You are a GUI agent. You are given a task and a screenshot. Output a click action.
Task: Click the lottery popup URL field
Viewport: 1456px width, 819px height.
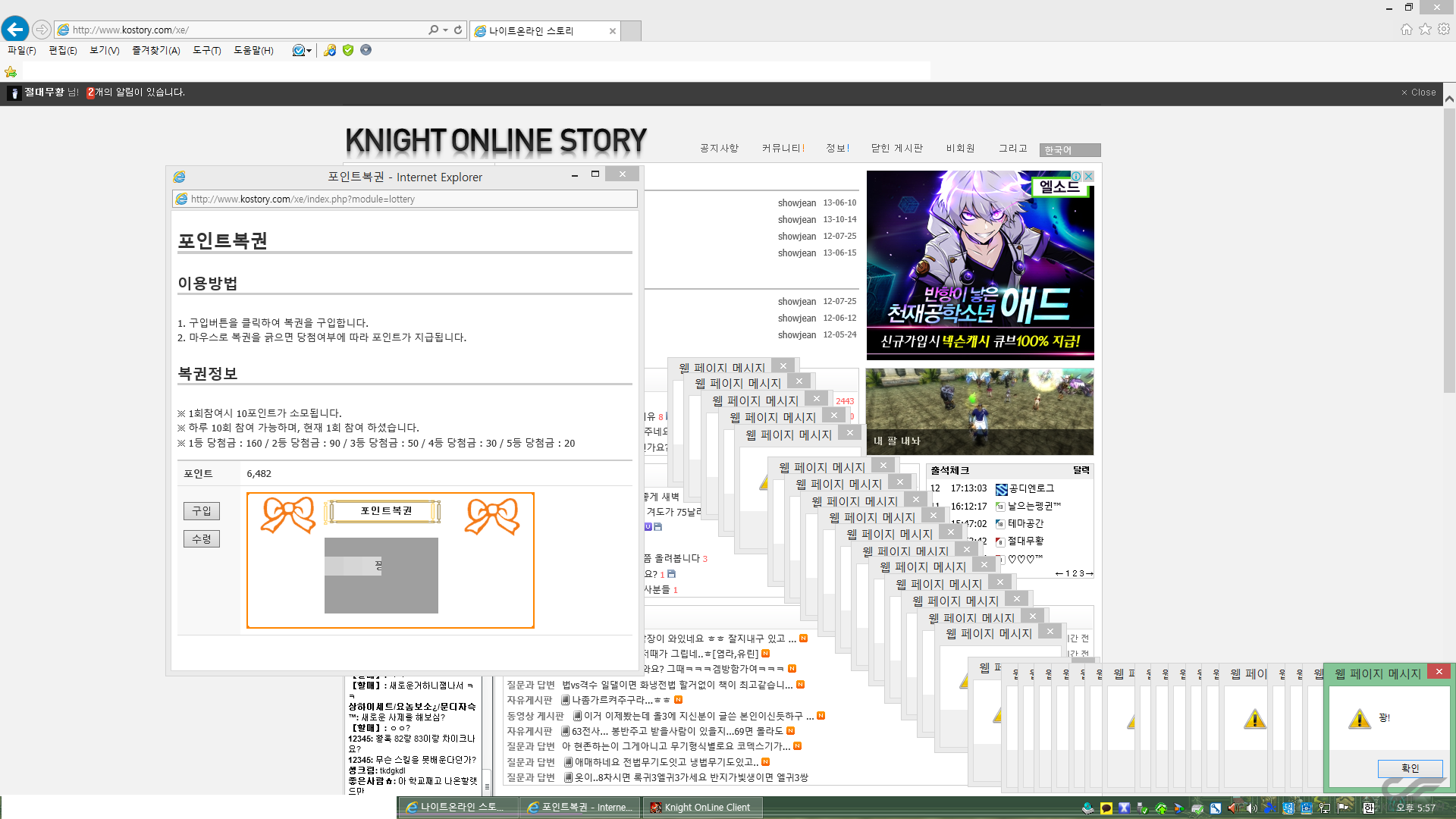click(x=405, y=199)
